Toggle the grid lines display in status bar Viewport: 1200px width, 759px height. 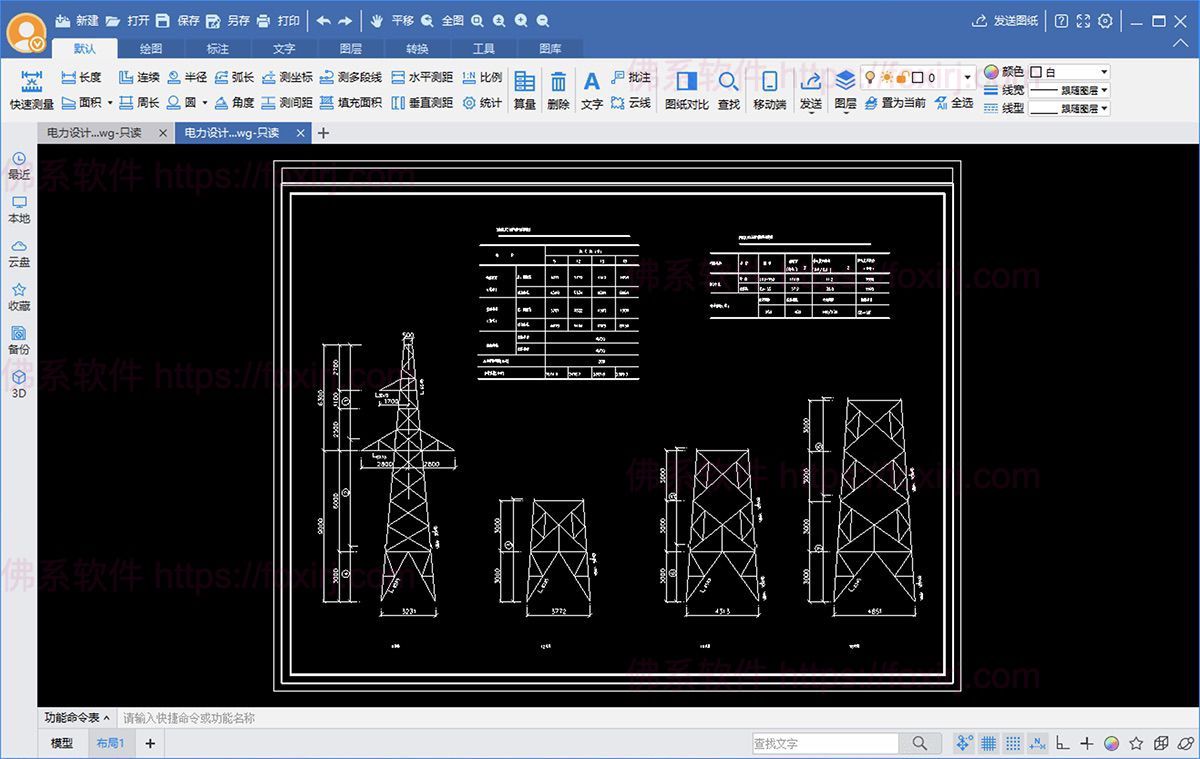988,743
